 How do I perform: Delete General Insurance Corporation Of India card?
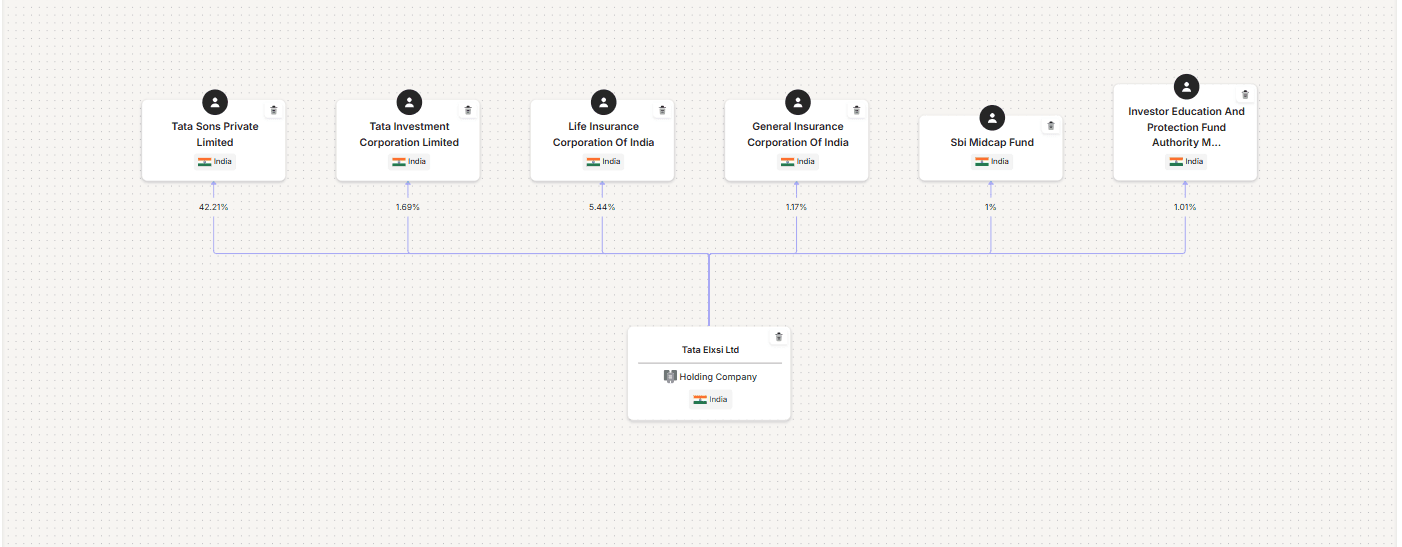[x=856, y=110]
